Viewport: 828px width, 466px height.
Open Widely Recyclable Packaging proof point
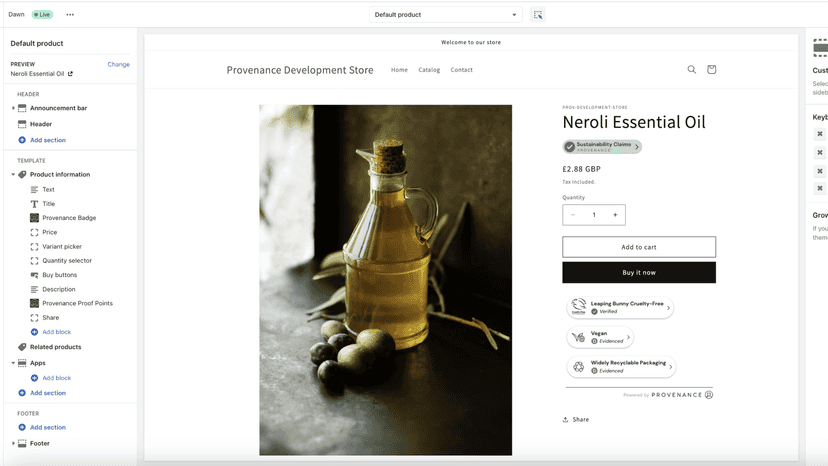pos(621,367)
